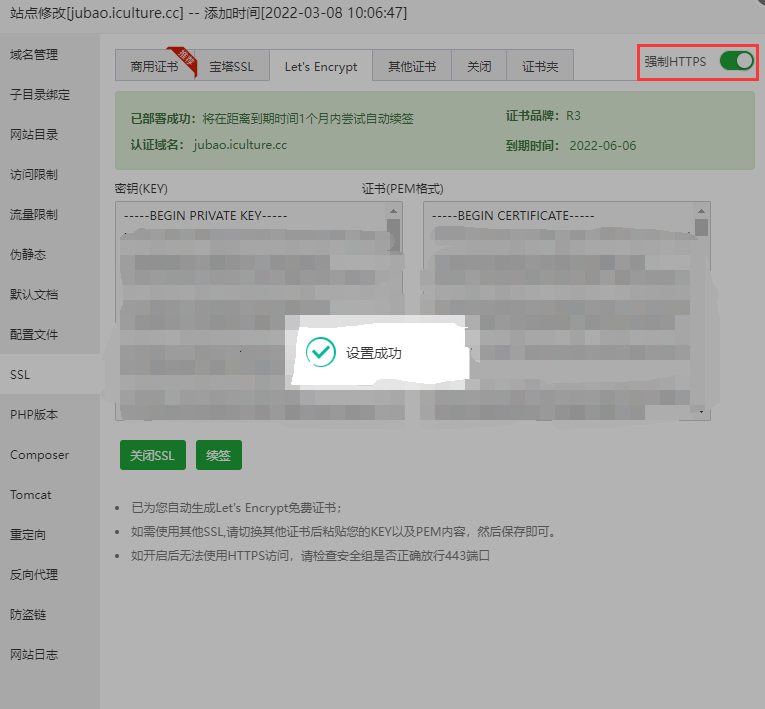Viewport: 765px width, 709px height.
Task: Click the certificate box scrollbar up arrow
Action: coord(701,211)
